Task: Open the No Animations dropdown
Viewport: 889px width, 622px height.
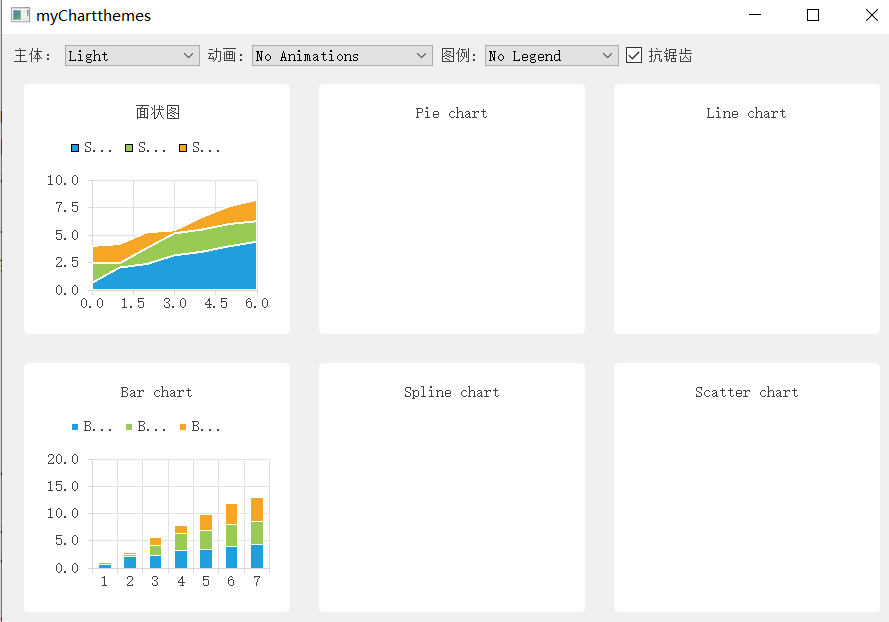Action: pos(340,56)
